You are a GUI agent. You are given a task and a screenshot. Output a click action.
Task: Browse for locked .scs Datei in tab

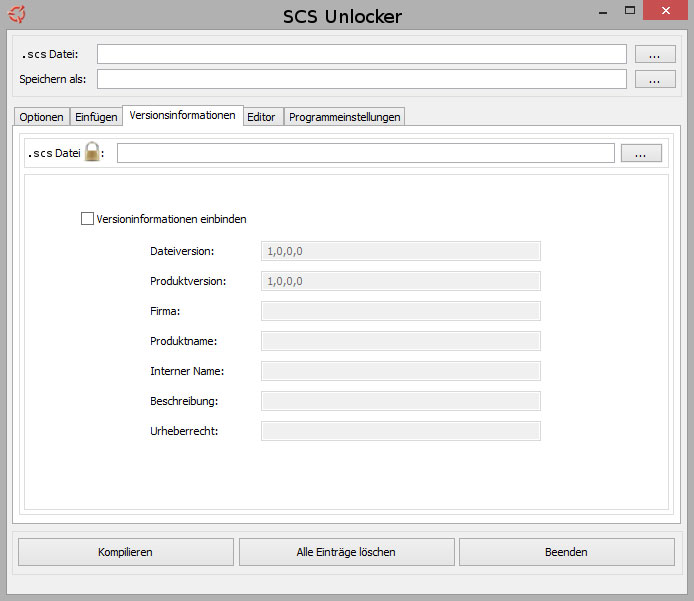641,153
